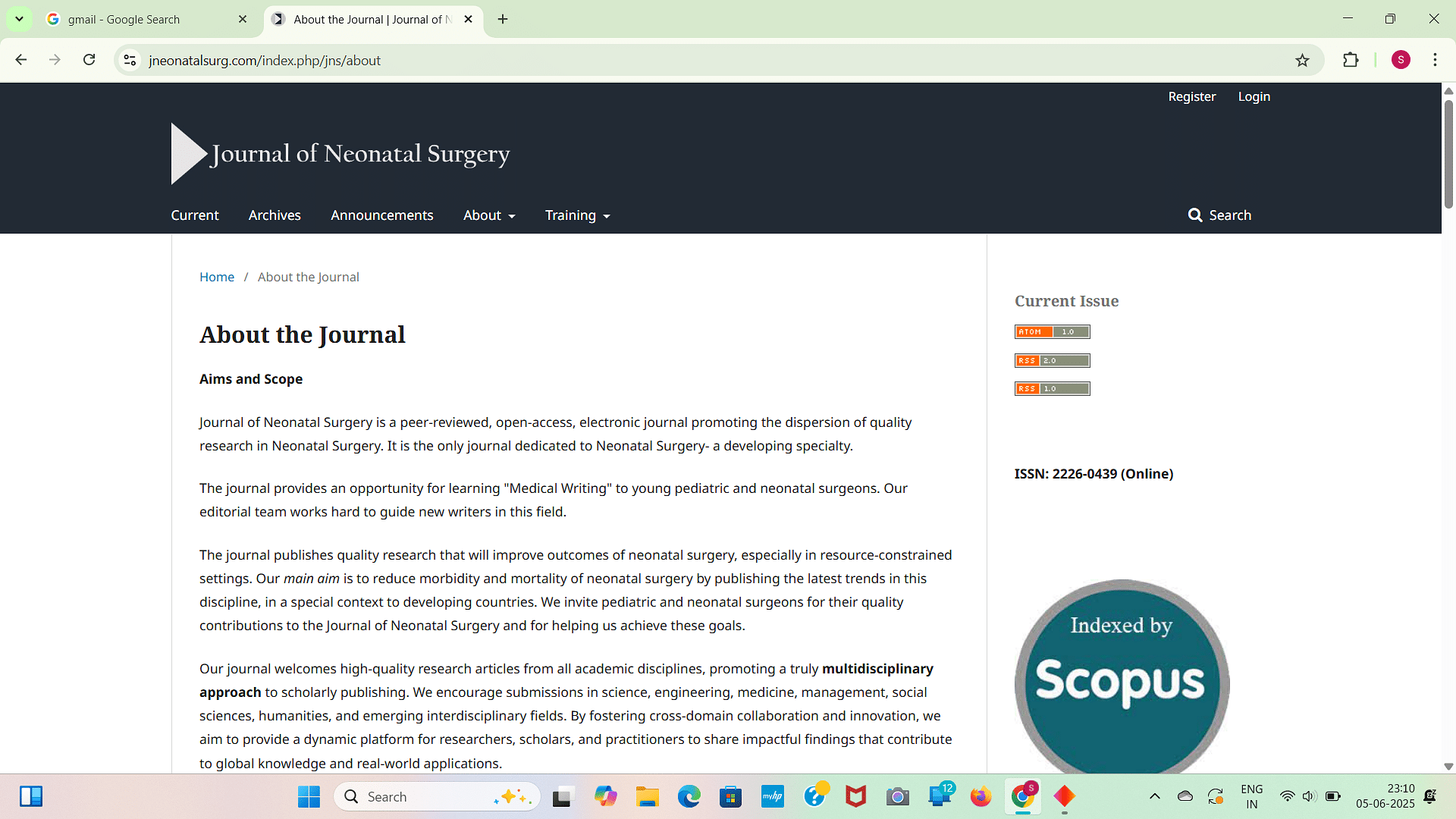Screen dimensions: 1456x819
Task: Show hidden system tray icons
Action: point(1154,796)
